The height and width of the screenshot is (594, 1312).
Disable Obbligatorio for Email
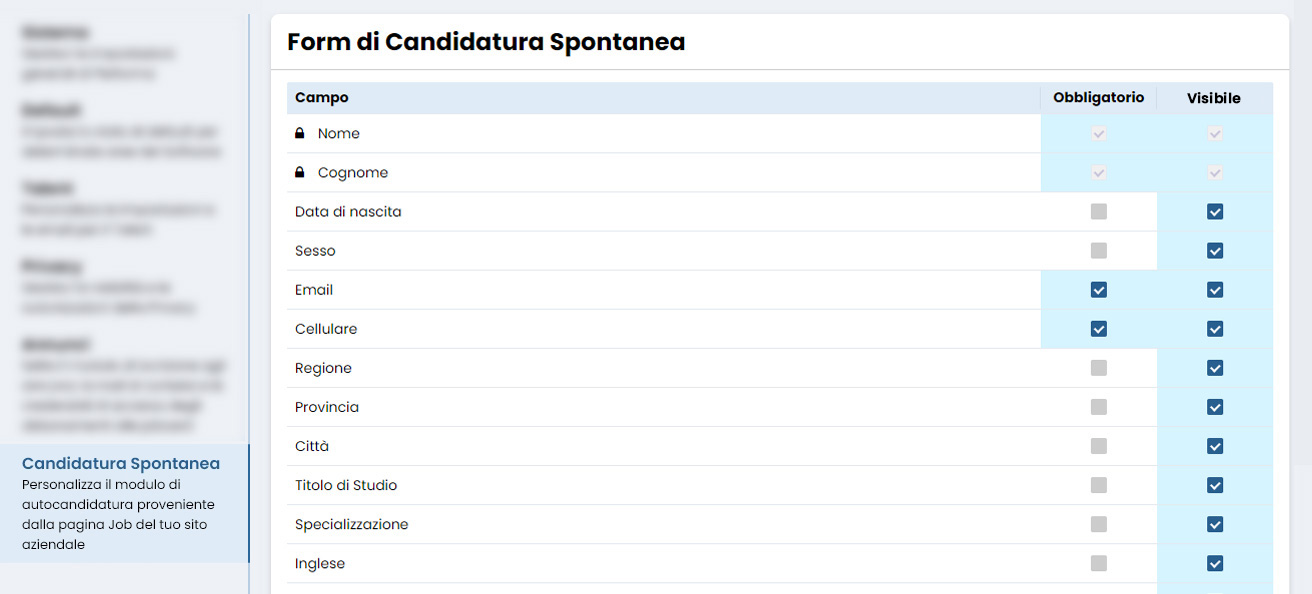pos(1098,289)
